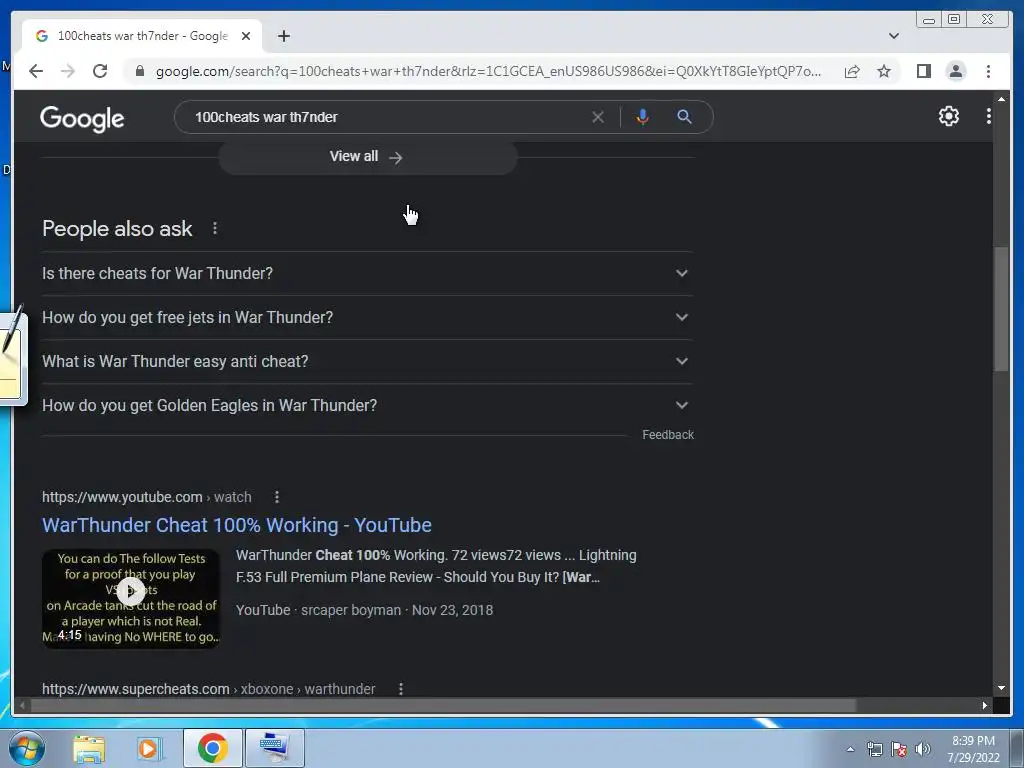The image size is (1024, 768).
Task: Click horizontal scrollbar right arrow
Action: point(985,705)
